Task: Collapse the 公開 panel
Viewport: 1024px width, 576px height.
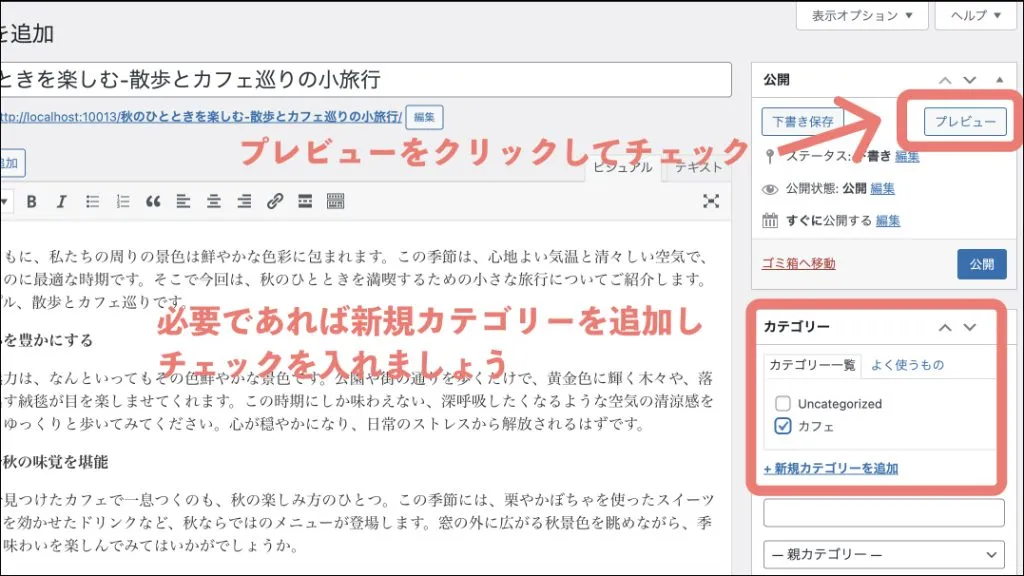Action: pyautogui.click(x=1000, y=80)
